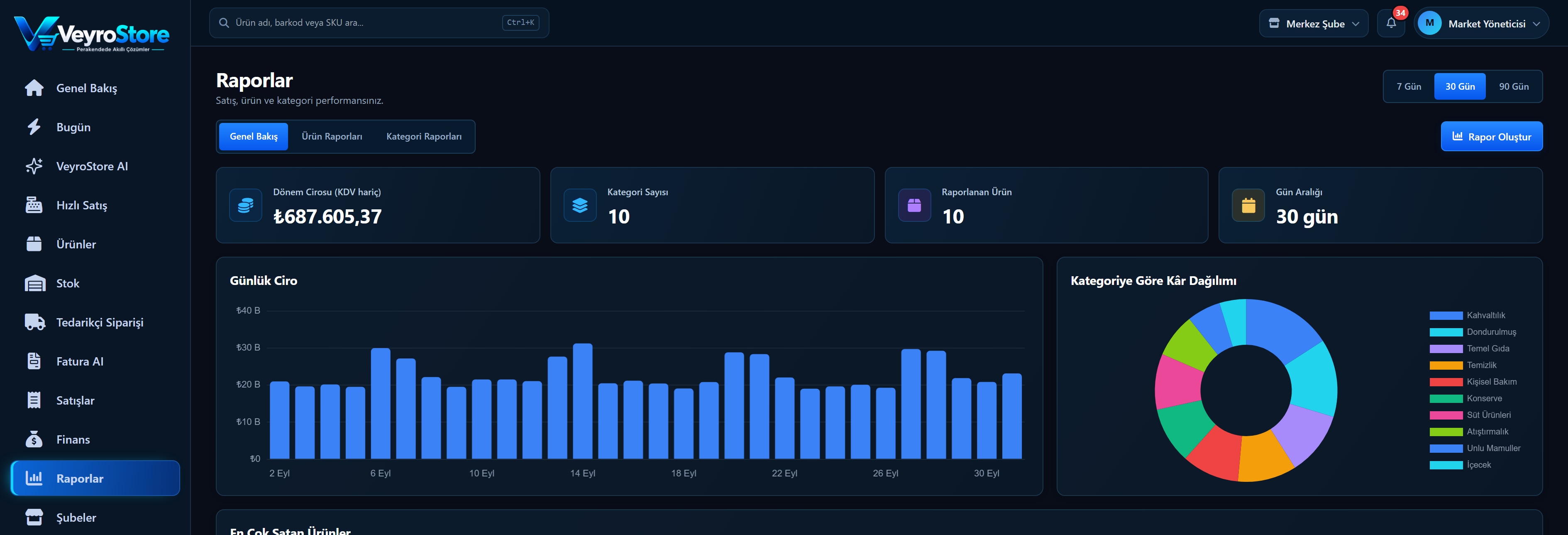This screenshot has height=535, width=1568.
Task: Toggle the Dondurulmuş legend item
Action: [1473, 332]
